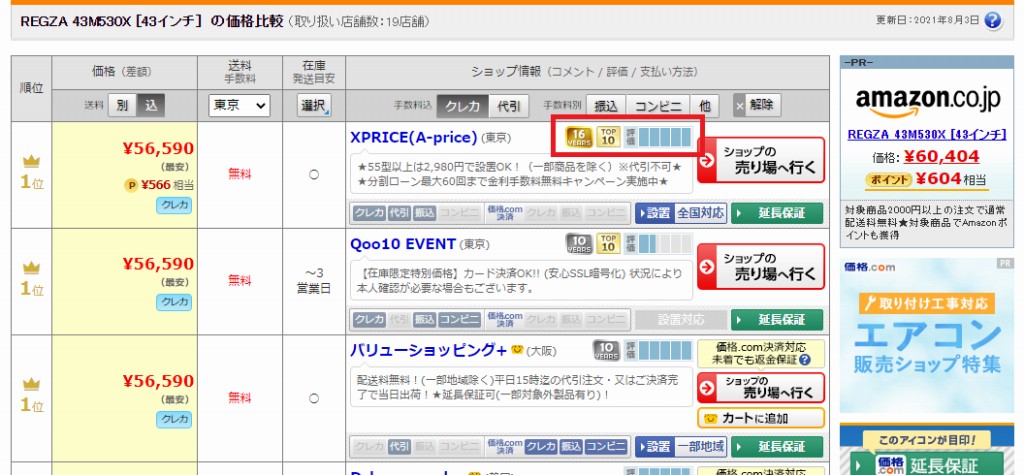Click the ¥56,590 price in XPRICE row
Image resolution: width=1024 pixels, height=475 pixels.
click(159, 150)
